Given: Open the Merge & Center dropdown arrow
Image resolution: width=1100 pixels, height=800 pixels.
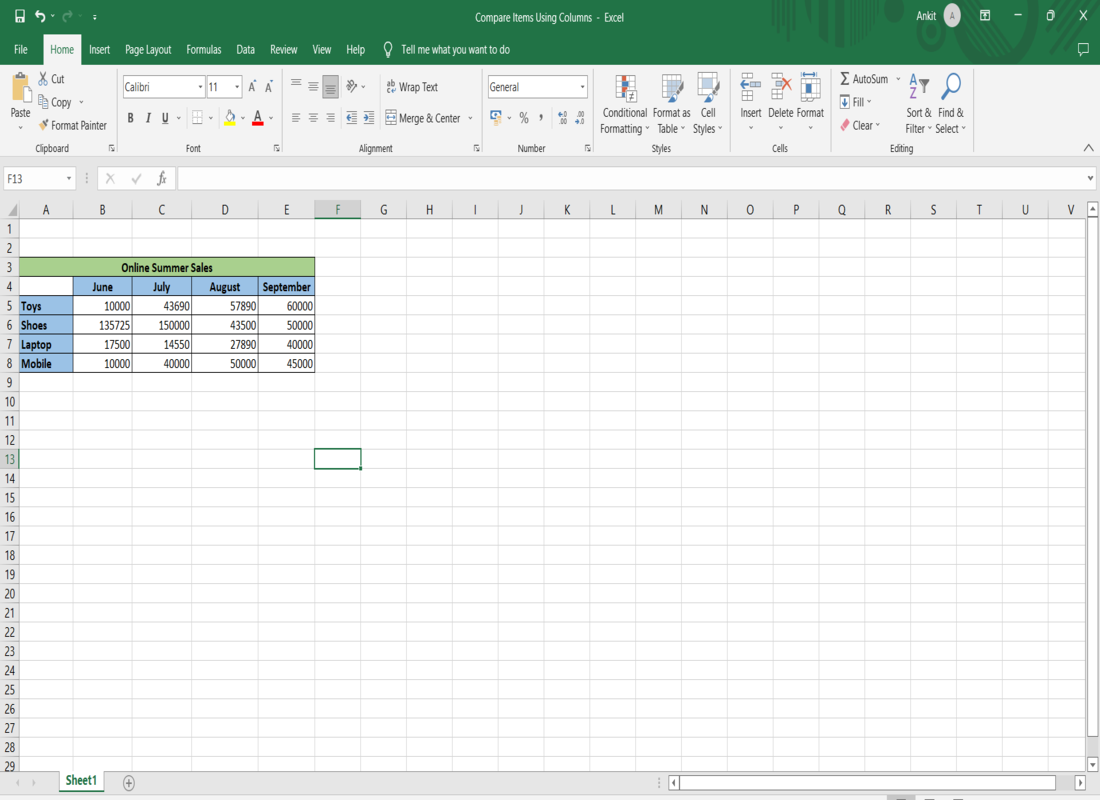Looking at the screenshot, I should [469, 117].
